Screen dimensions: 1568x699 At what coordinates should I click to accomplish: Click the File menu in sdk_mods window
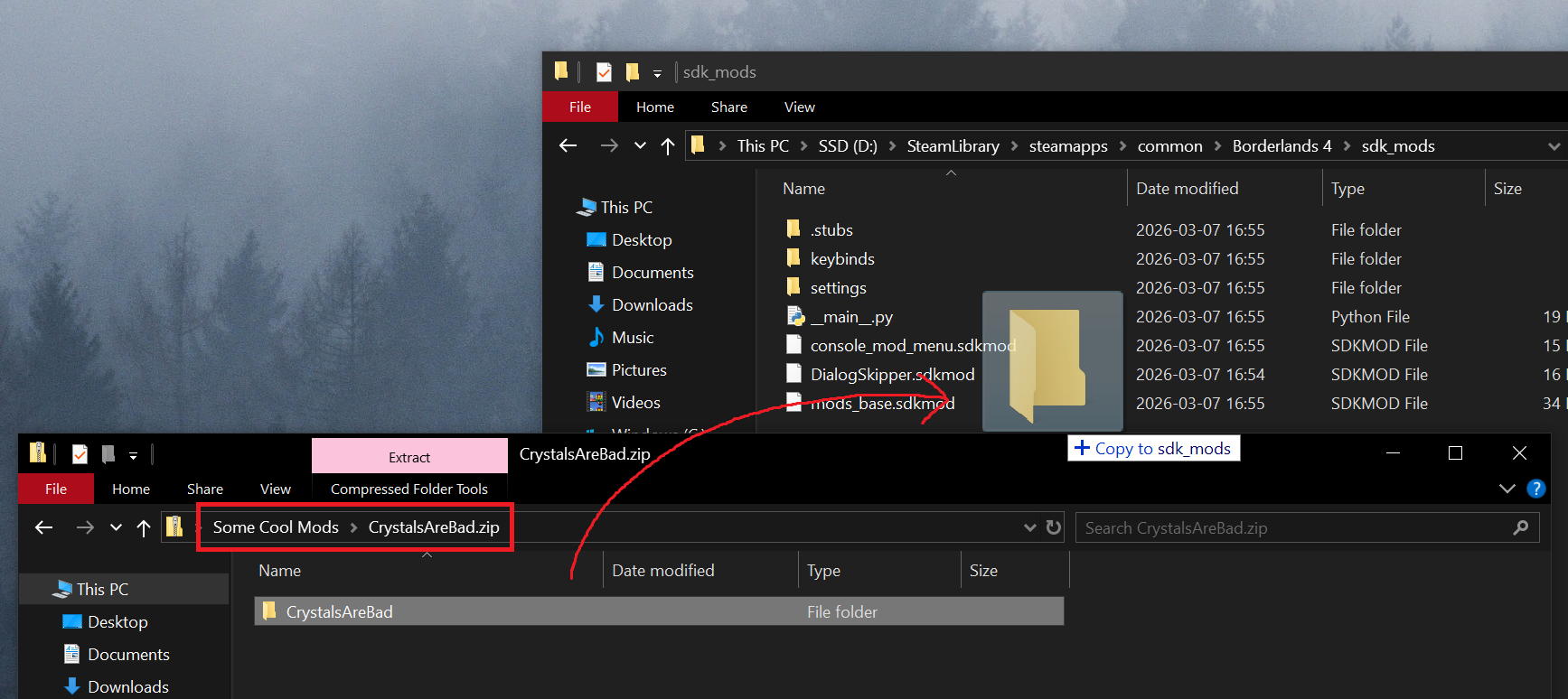579,107
